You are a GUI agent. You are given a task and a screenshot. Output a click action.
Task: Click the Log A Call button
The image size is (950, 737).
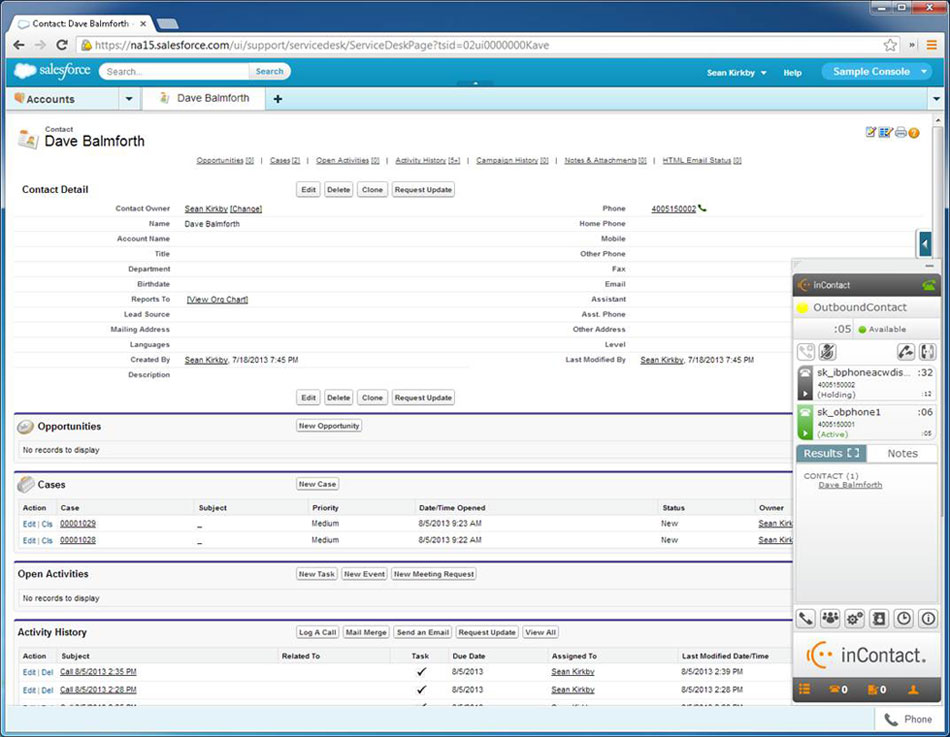tap(317, 632)
